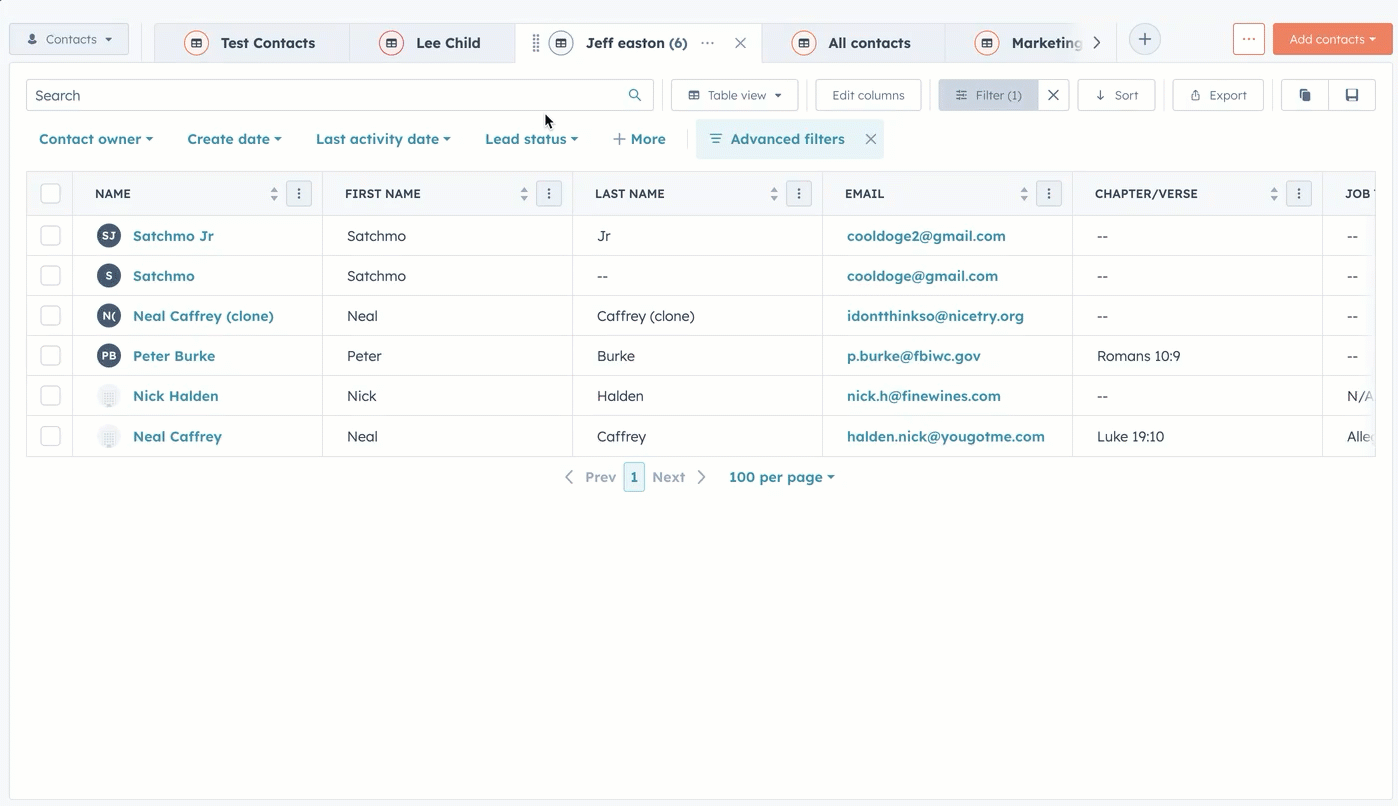Screen dimensions: 1398x806
Task: Click Neal Caffrey (clone) avatar
Action: pyautogui.click(x=109, y=316)
